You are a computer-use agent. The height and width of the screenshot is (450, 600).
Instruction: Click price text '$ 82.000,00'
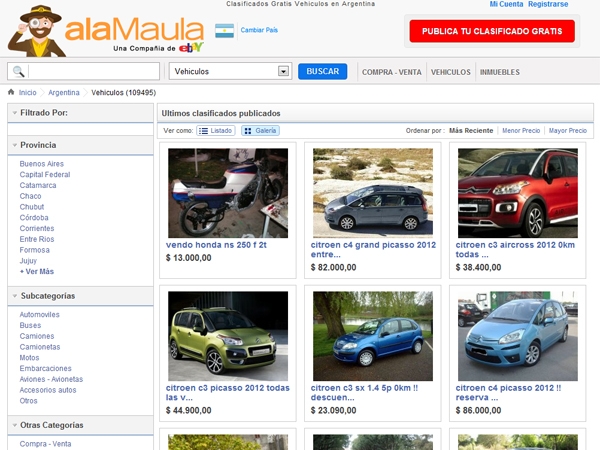click(x=333, y=267)
